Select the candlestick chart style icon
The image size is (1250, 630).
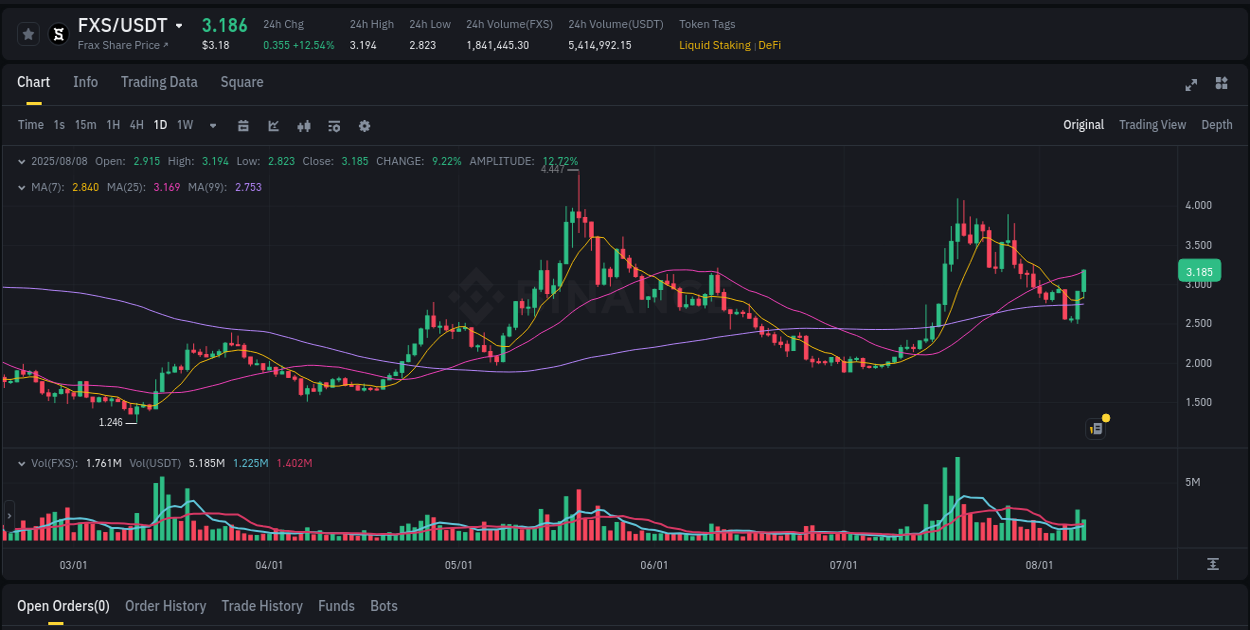click(x=303, y=126)
